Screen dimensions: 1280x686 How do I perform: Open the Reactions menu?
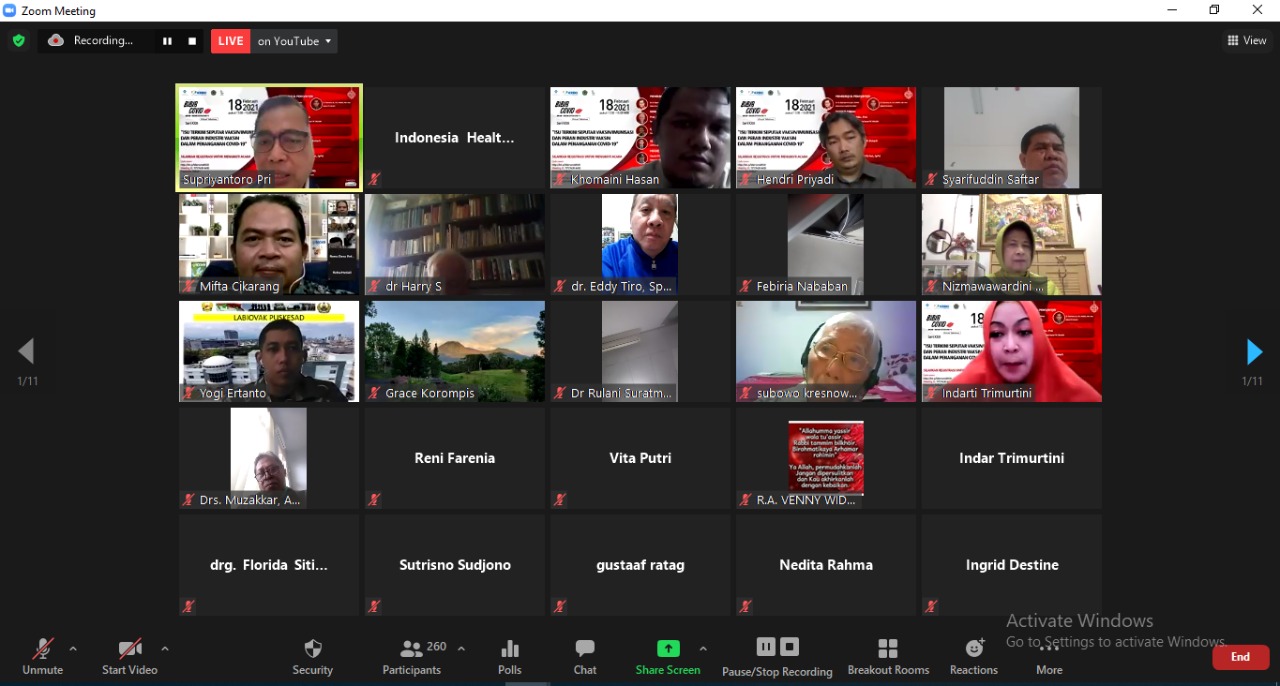[974, 657]
